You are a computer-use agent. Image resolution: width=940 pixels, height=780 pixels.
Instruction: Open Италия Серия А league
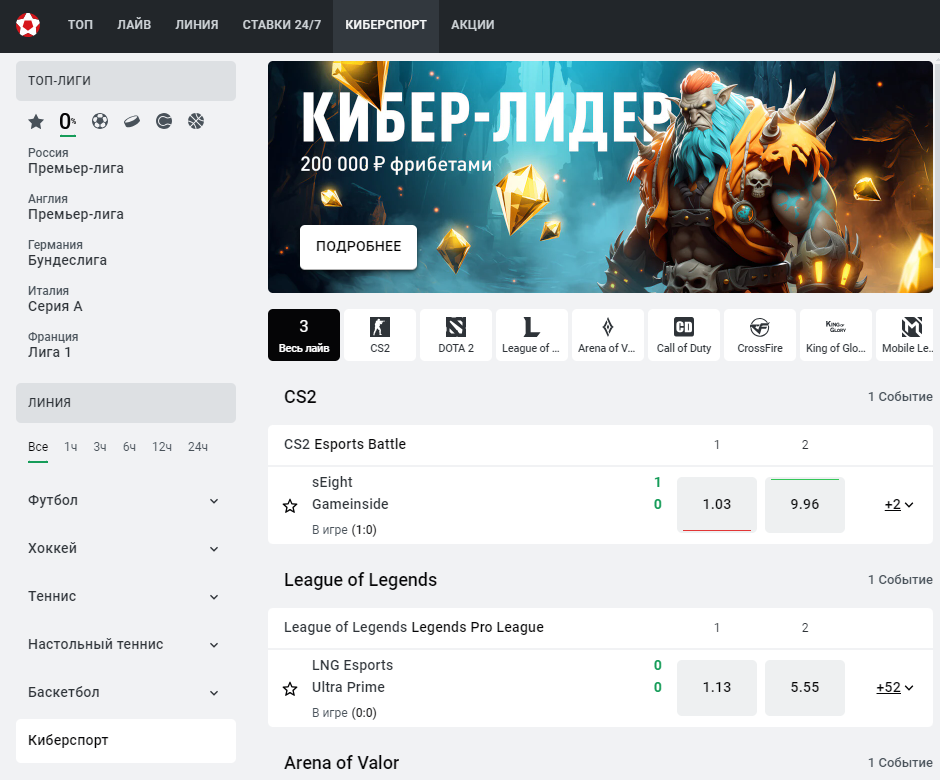[x=55, y=300]
